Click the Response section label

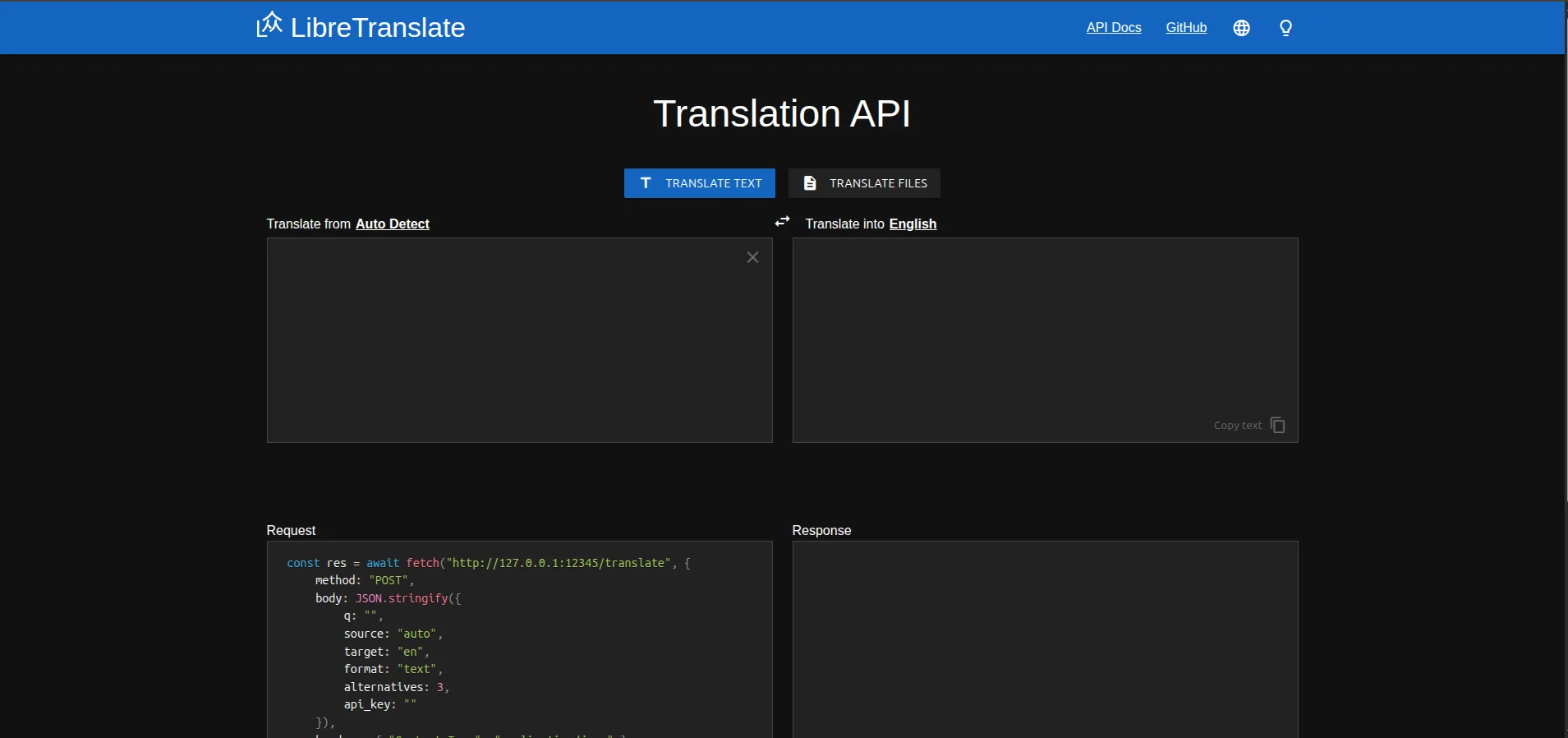coord(821,530)
